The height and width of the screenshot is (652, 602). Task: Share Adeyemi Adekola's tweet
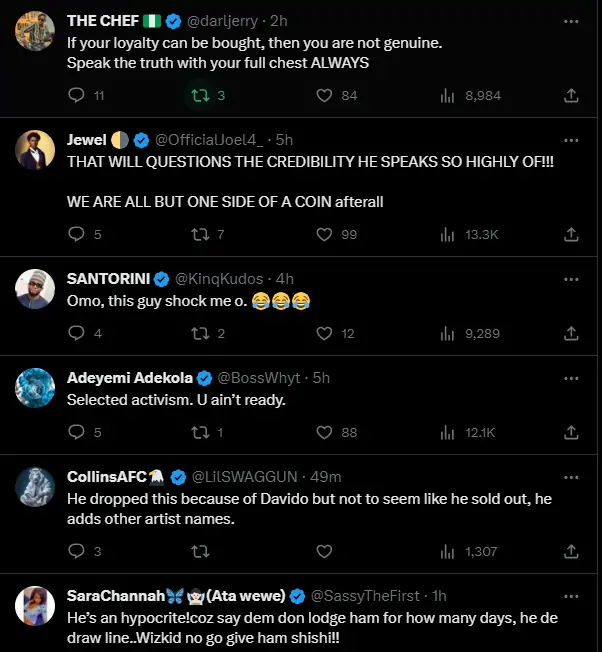571,432
